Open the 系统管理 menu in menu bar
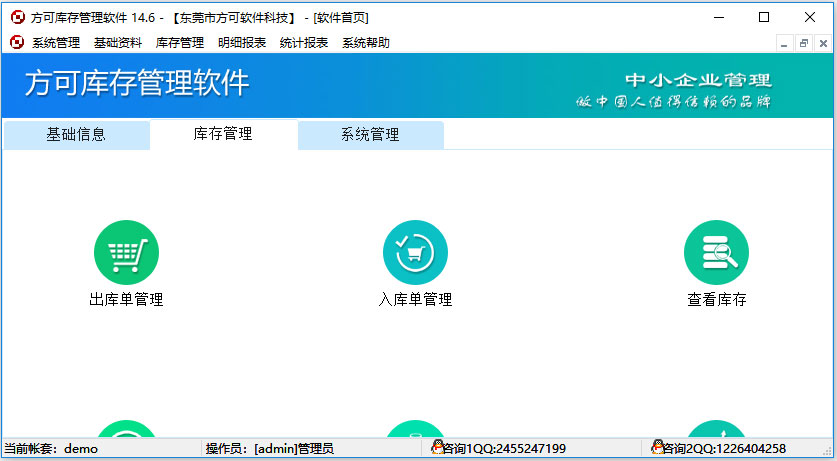837x461 pixels. click(56, 43)
